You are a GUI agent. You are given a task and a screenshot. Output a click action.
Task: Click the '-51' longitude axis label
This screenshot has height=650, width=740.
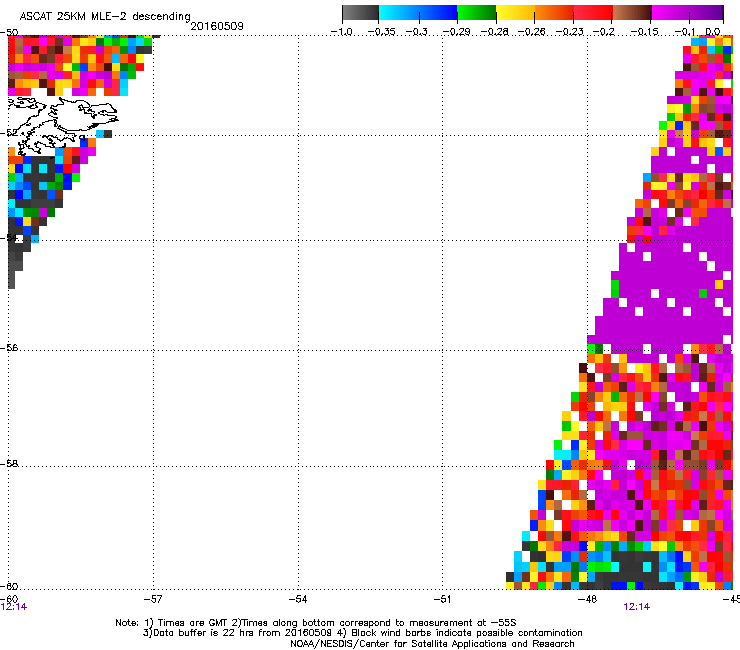click(442, 599)
